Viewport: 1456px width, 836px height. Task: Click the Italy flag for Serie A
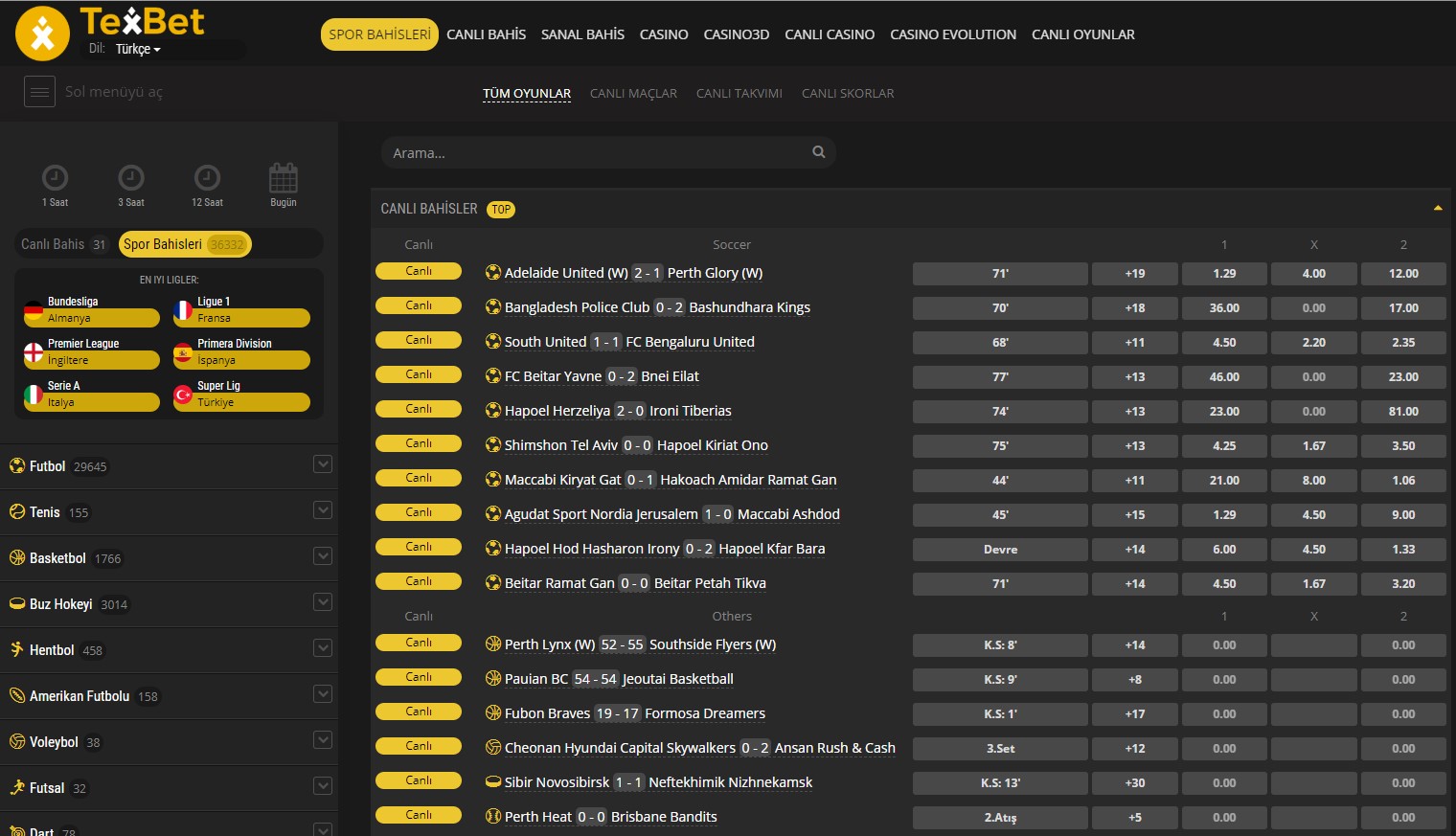coord(34,395)
